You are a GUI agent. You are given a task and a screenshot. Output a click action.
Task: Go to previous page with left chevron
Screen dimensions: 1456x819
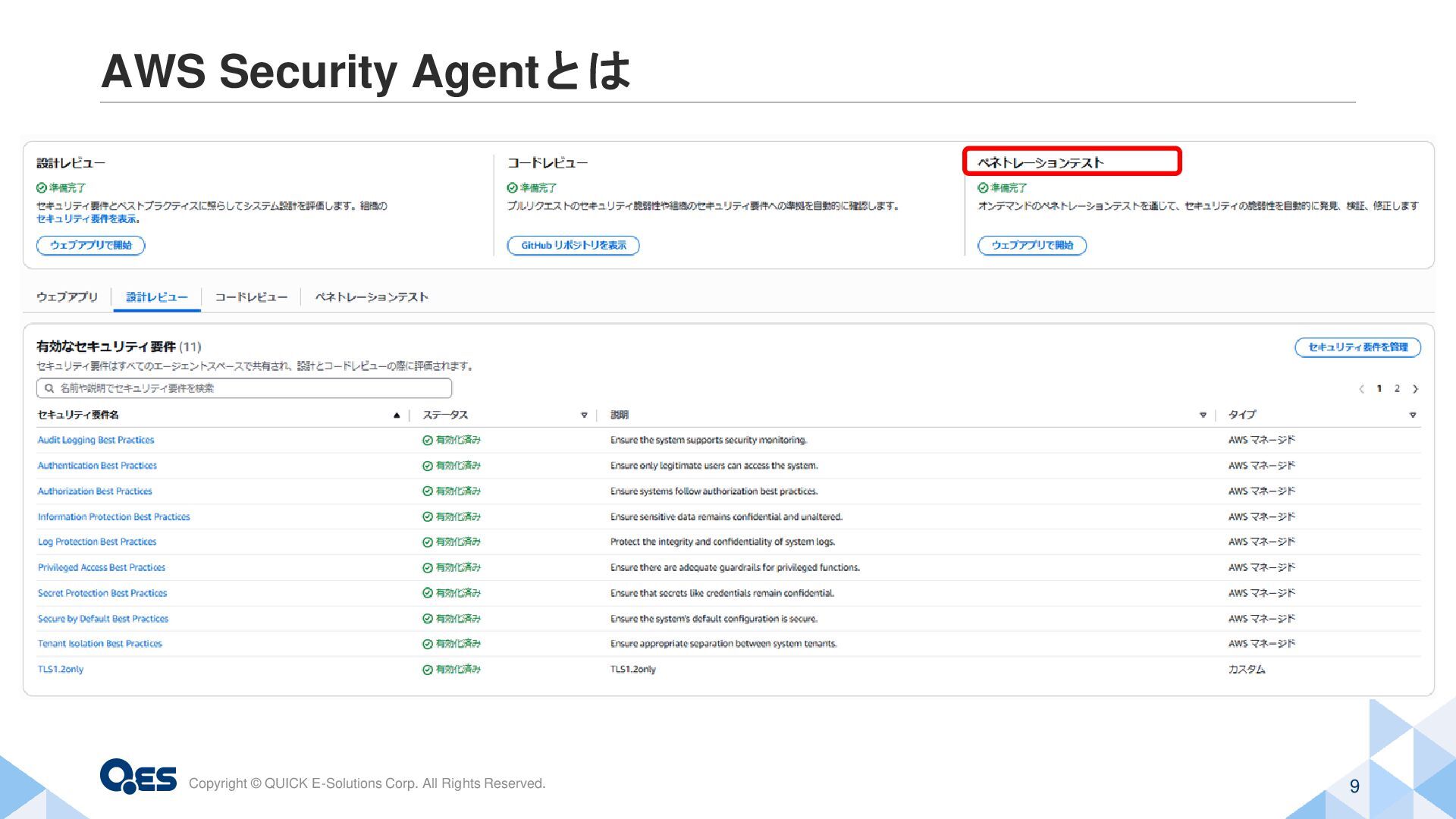tap(1362, 389)
